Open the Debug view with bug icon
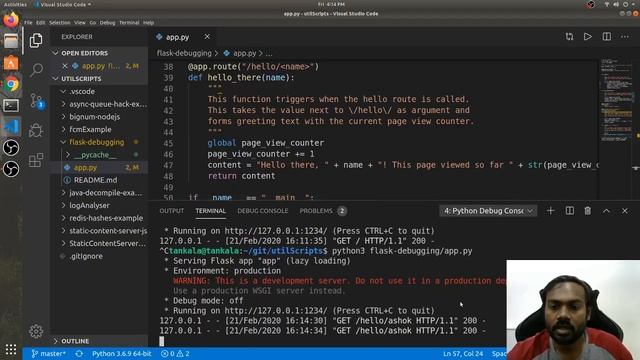The width and height of the screenshot is (640, 360). (36, 130)
